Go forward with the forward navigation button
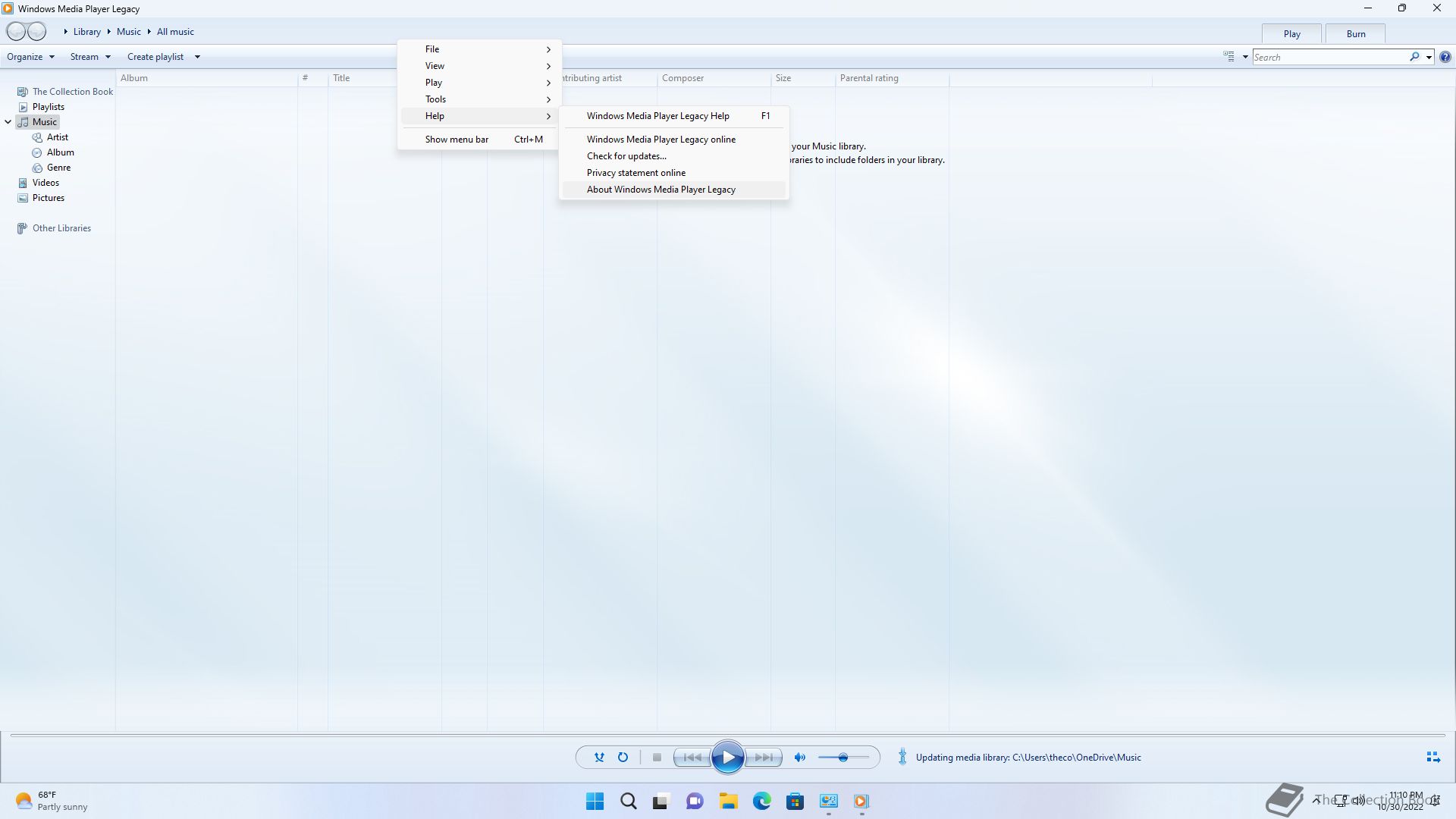The image size is (1456, 819). click(x=36, y=32)
